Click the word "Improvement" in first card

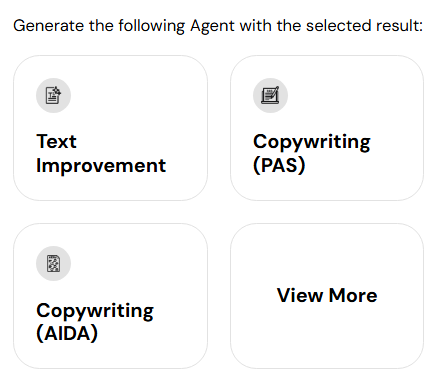(x=101, y=165)
